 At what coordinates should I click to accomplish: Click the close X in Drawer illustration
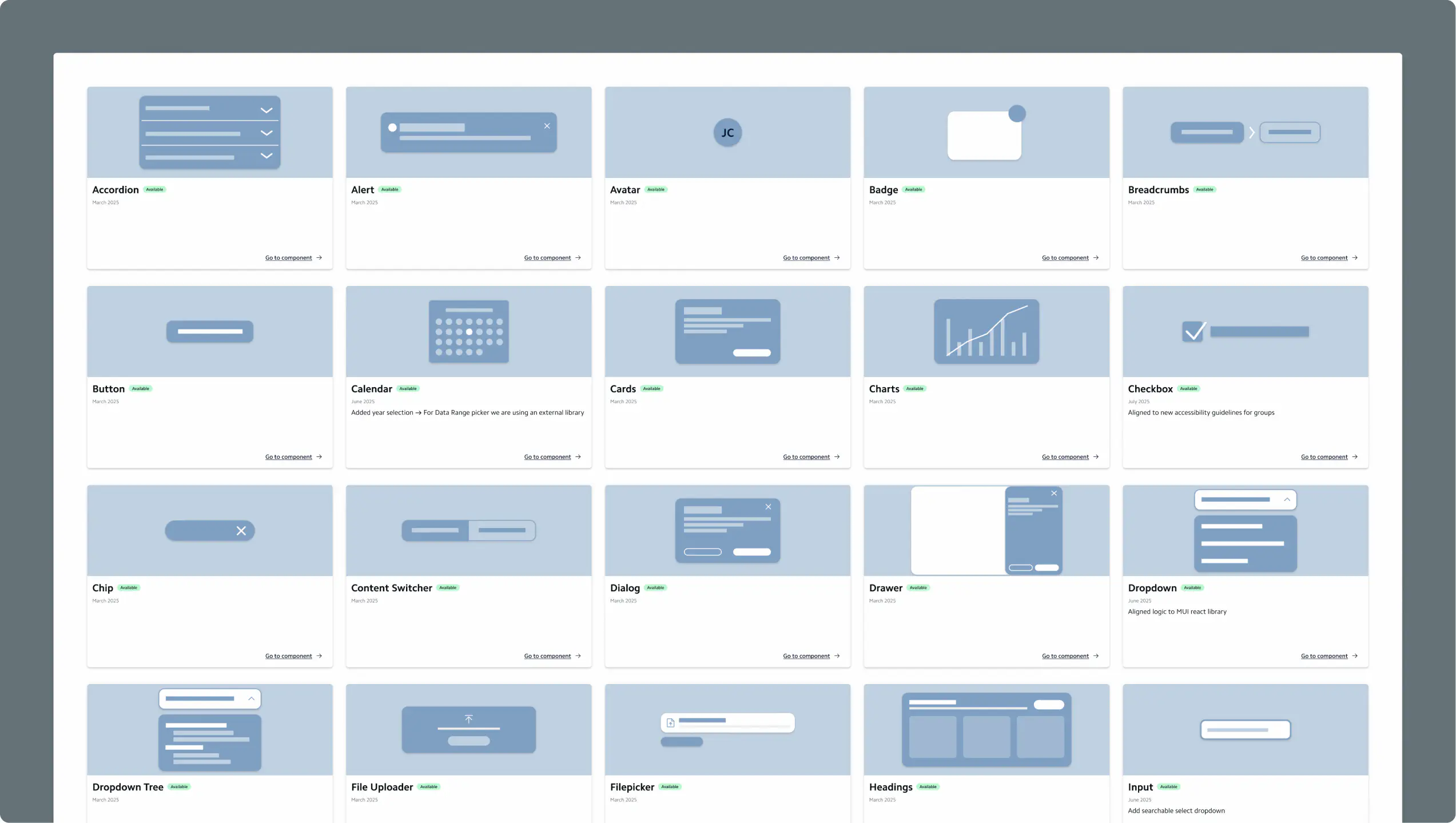click(x=1054, y=493)
